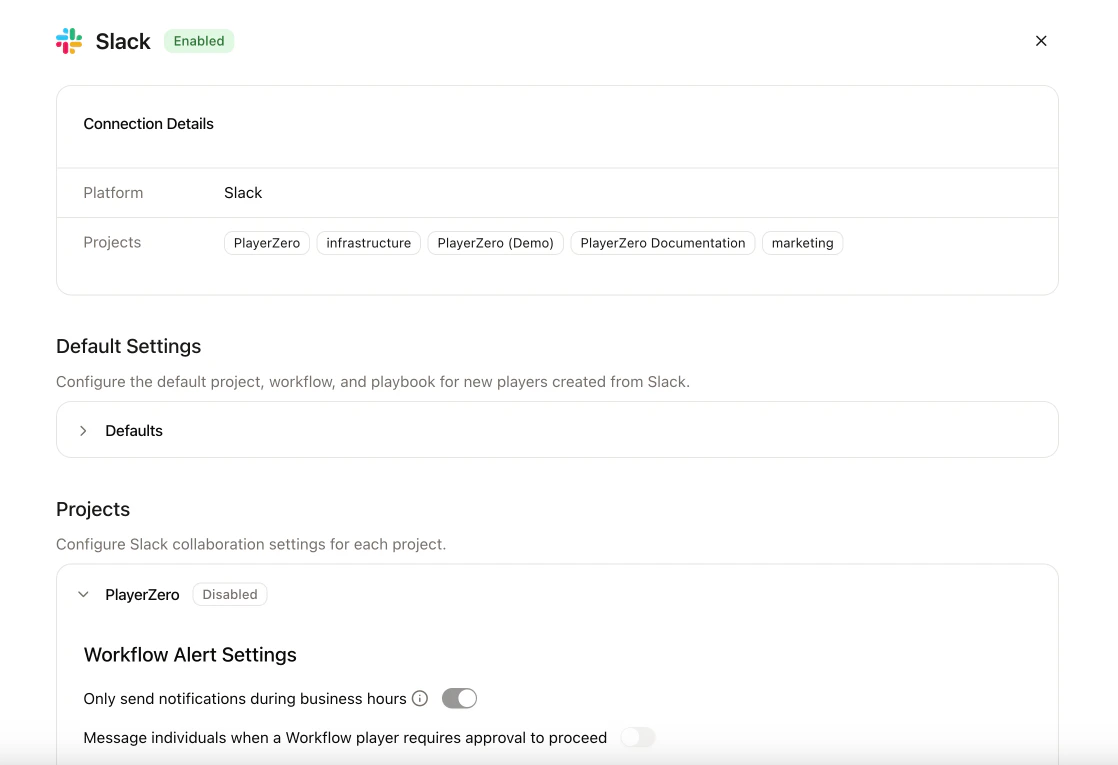Viewport: 1118px width, 765px height.
Task: Collapse the PlayerZero project settings
Action: (83, 594)
